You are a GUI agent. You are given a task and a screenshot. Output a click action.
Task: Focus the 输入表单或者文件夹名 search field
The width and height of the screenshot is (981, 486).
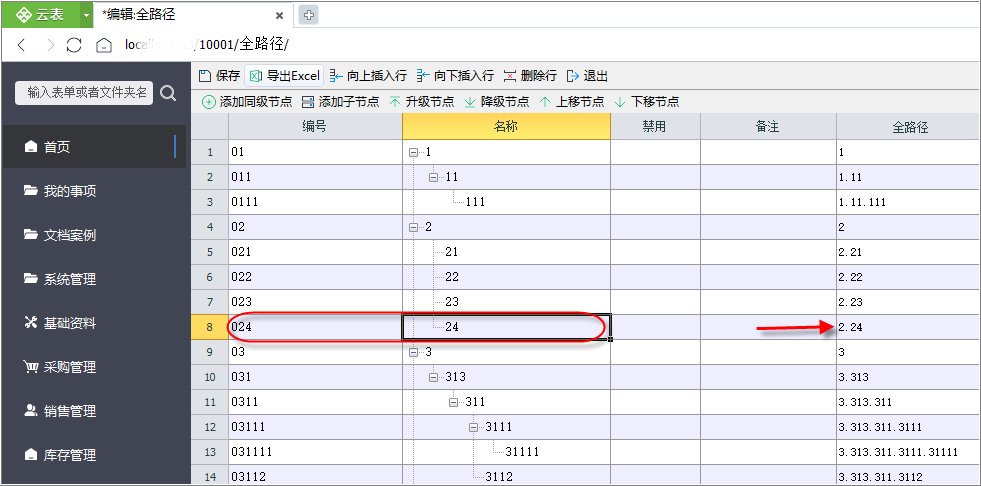[x=84, y=93]
